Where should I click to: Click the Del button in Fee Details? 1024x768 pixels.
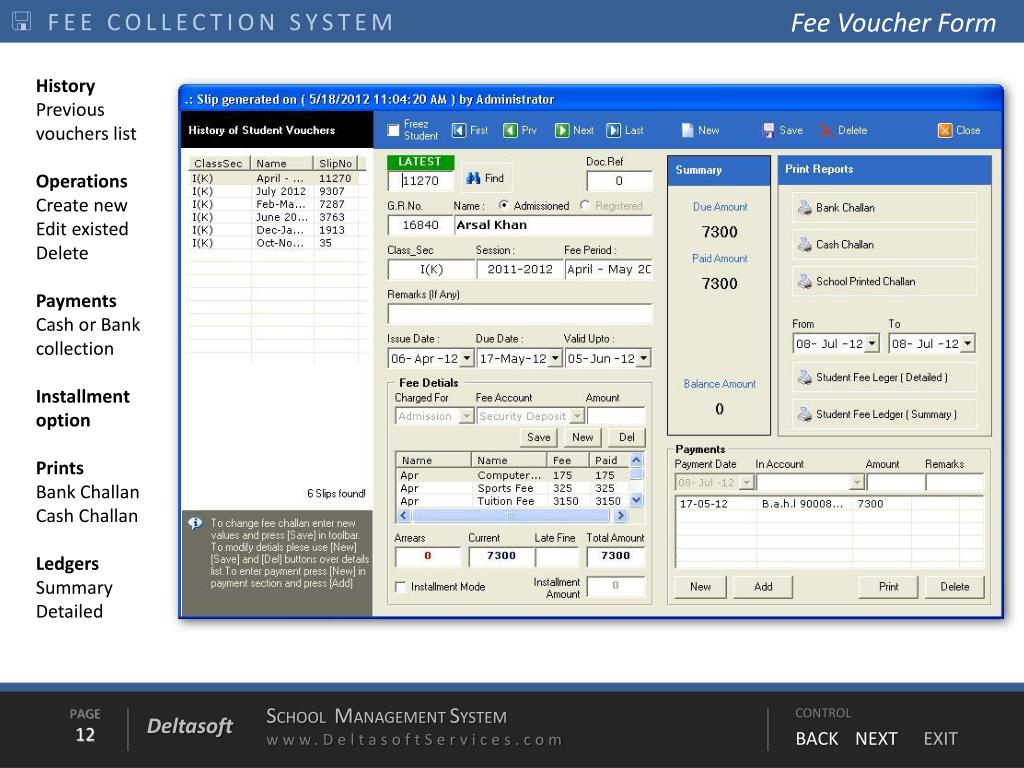click(626, 437)
